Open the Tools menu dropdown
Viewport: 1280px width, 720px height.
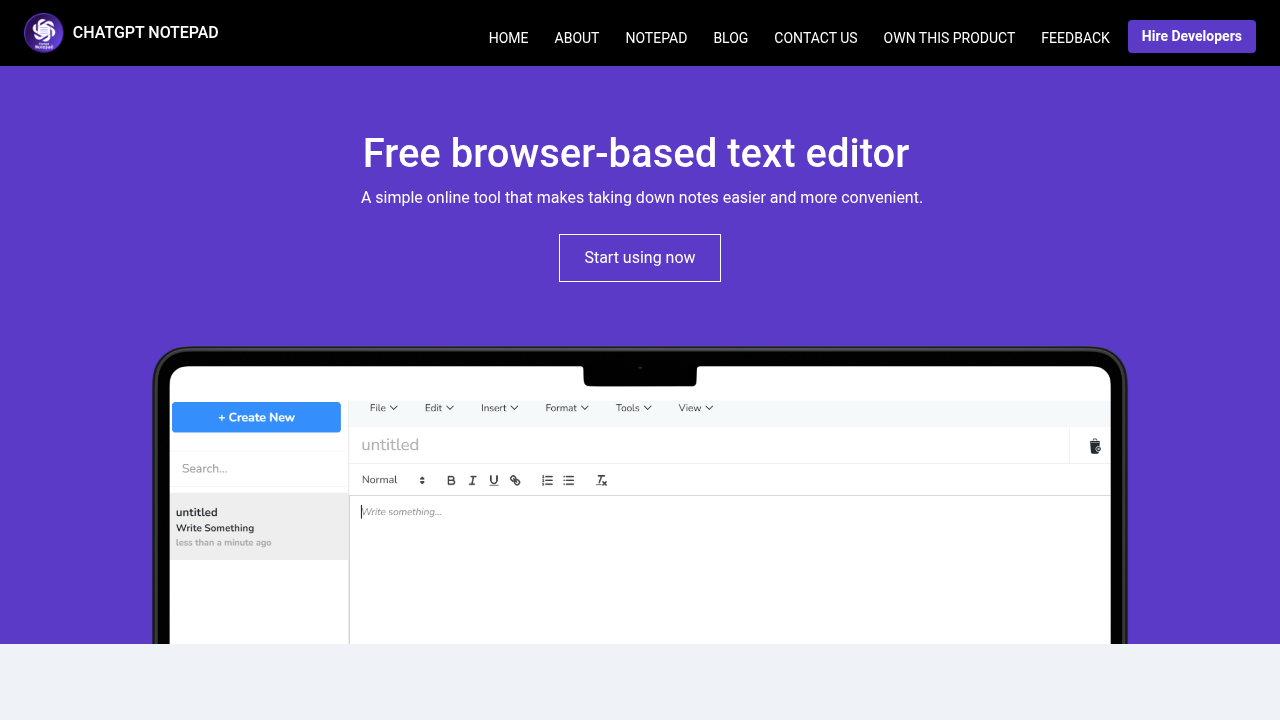pos(634,408)
